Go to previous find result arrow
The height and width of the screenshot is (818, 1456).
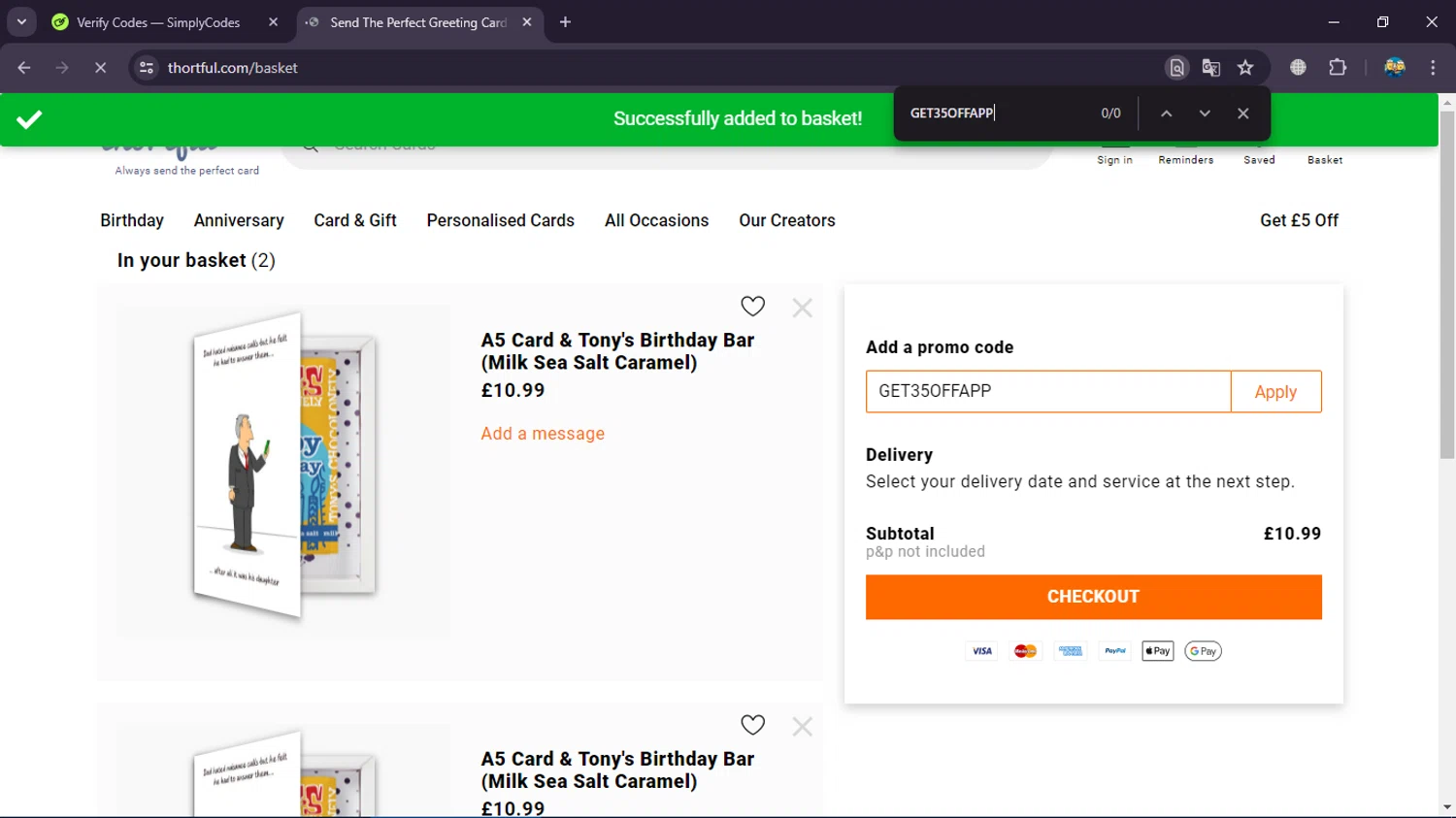click(1166, 114)
